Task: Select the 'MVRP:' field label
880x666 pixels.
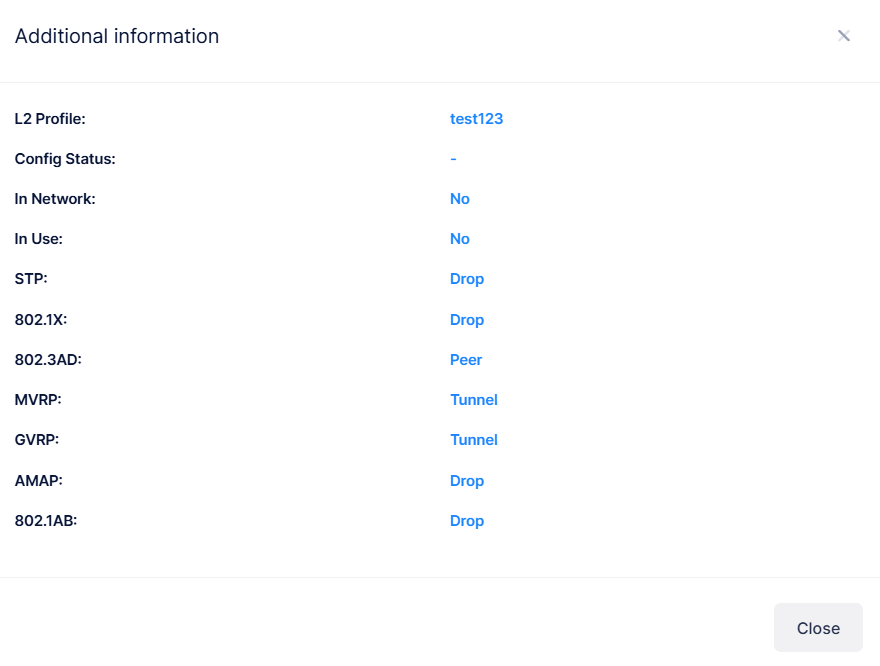Action: 39,400
